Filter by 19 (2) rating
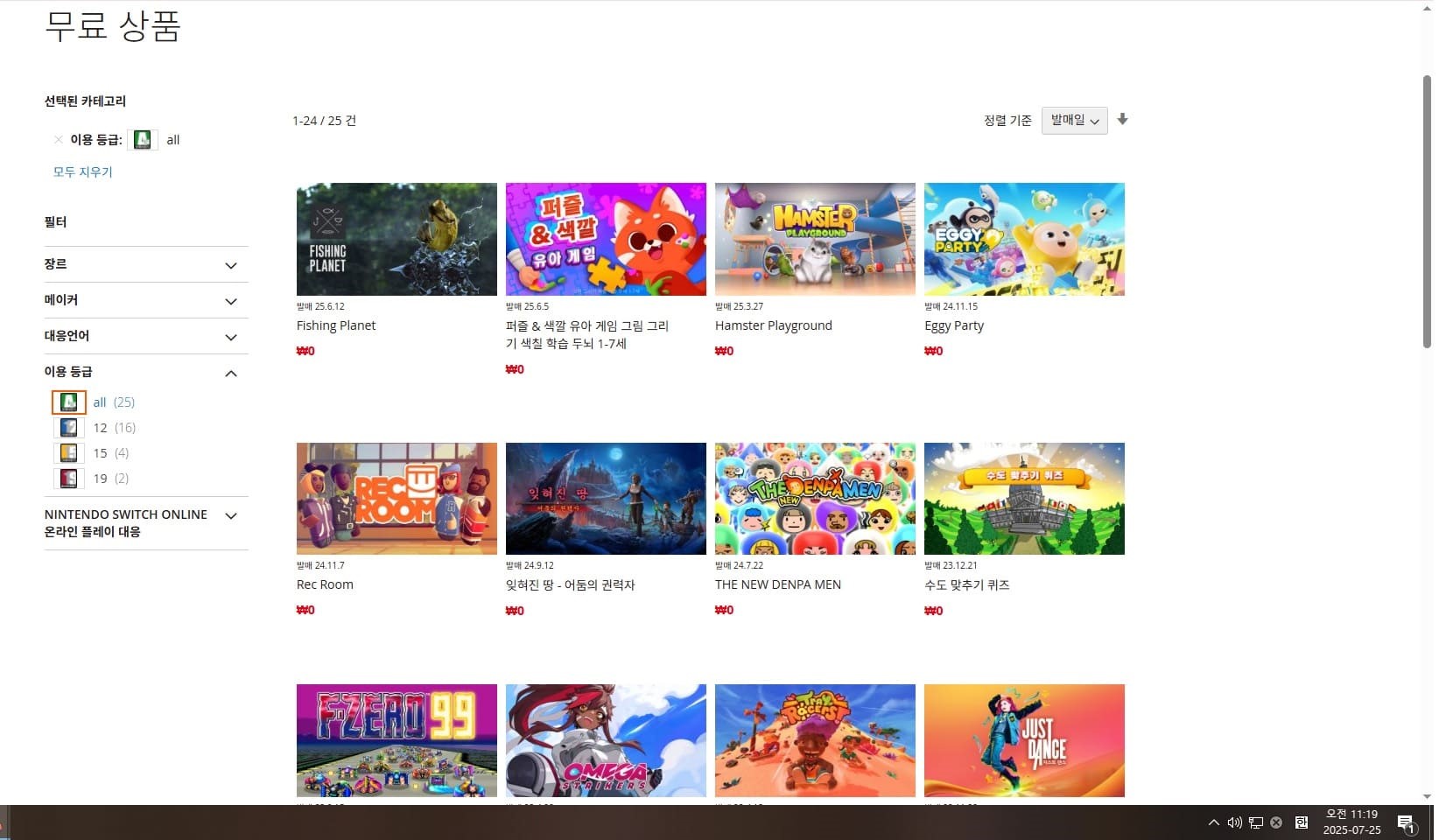The image size is (1446, 840). tap(111, 479)
